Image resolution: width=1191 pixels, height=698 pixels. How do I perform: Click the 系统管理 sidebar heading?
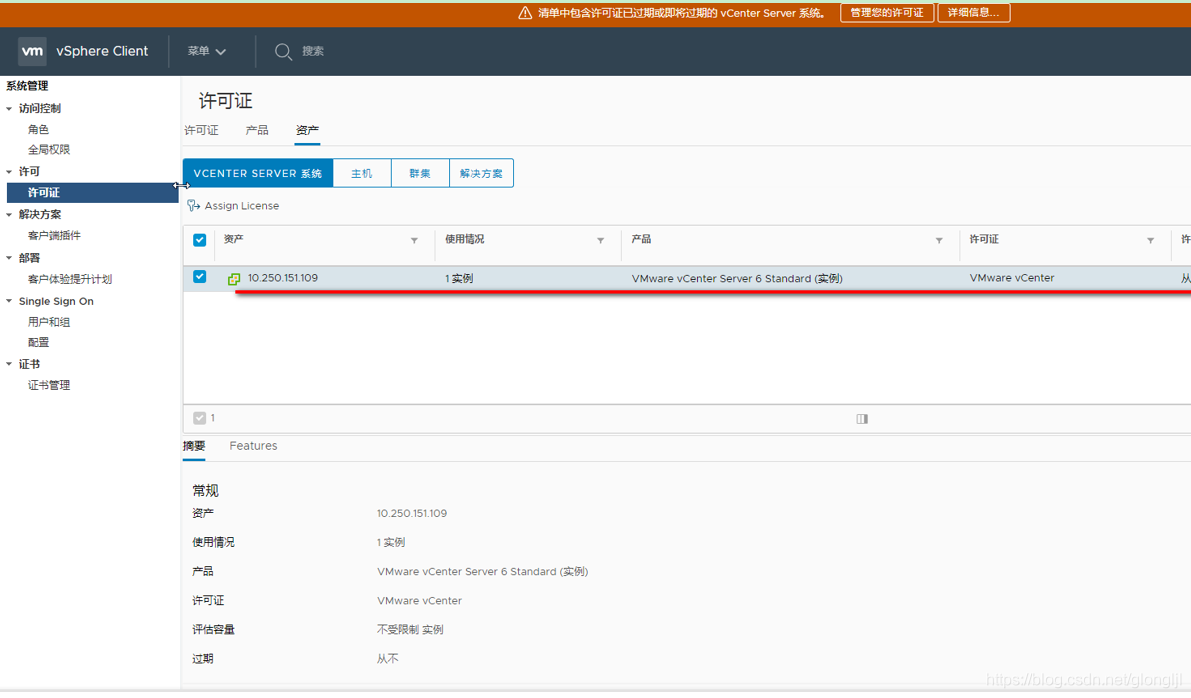pyautogui.click(x=27, y=86)
